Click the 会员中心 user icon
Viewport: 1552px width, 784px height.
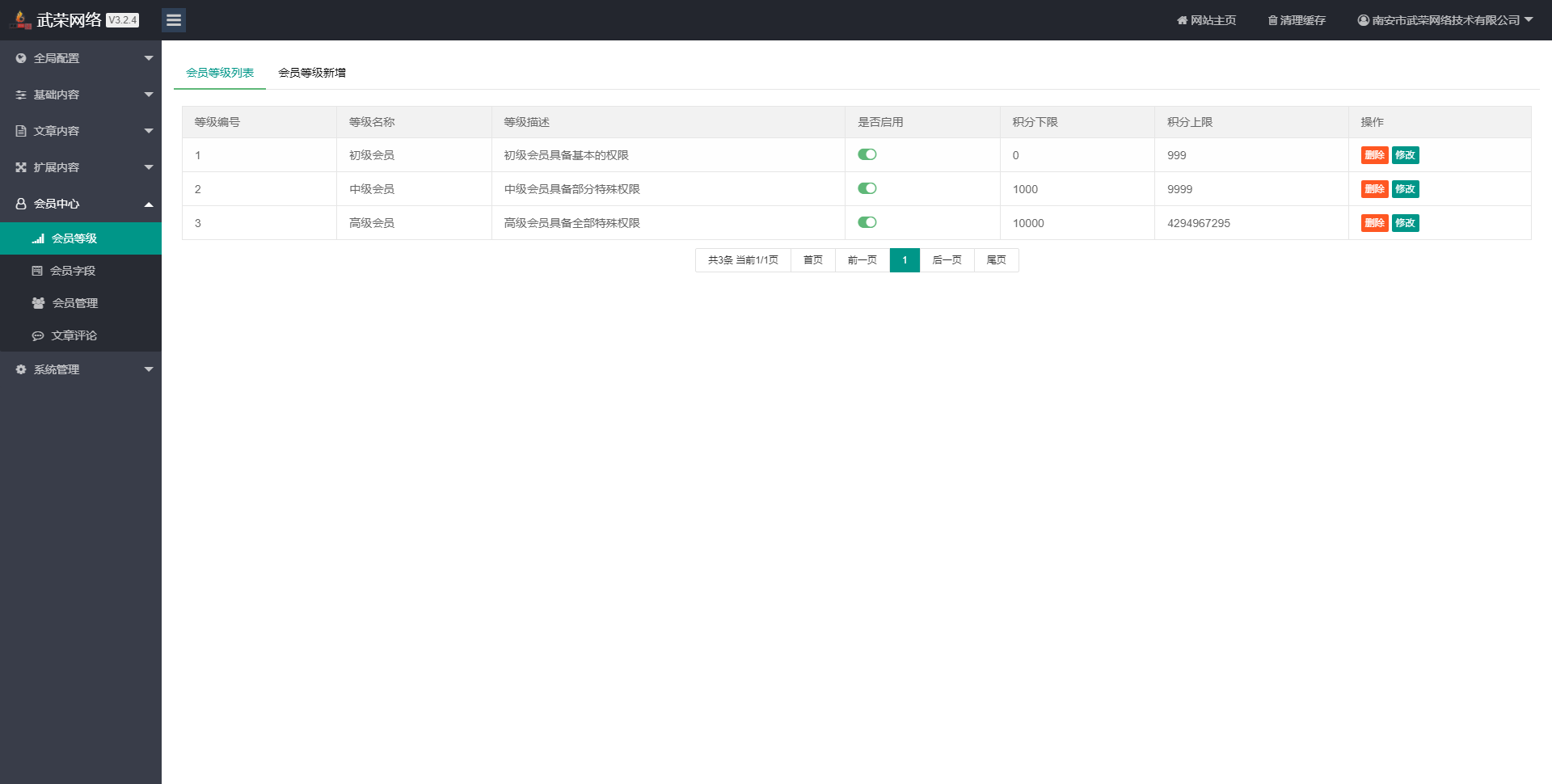pos(21,204)
